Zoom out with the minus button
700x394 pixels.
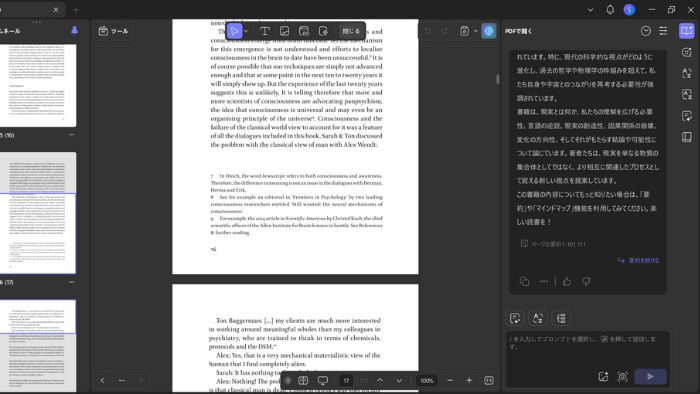(450, 381)
